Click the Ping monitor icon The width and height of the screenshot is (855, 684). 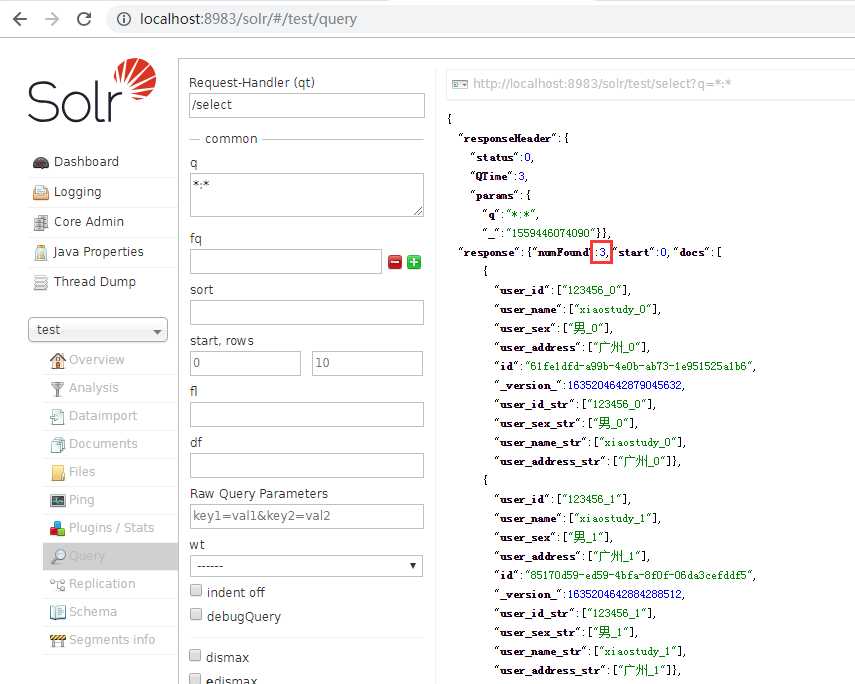57,500
